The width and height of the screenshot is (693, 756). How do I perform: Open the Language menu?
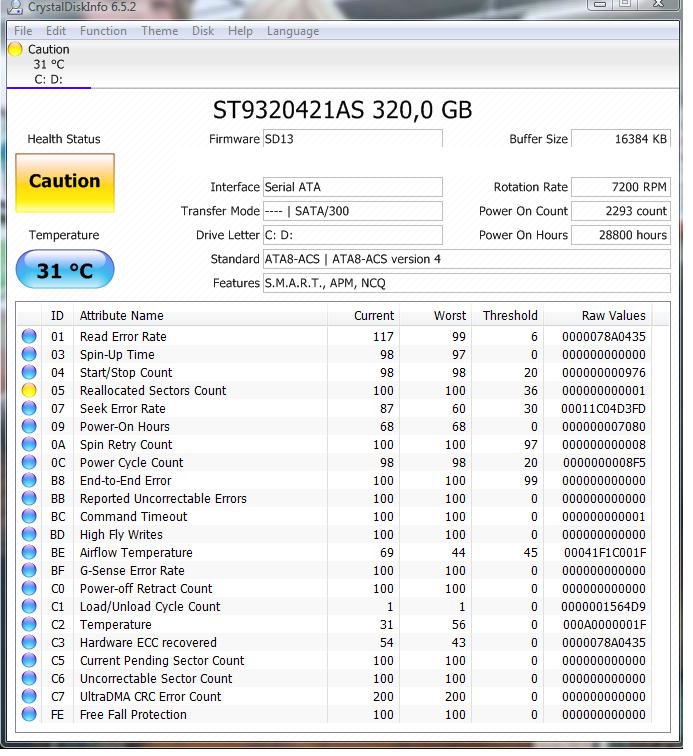293,31
